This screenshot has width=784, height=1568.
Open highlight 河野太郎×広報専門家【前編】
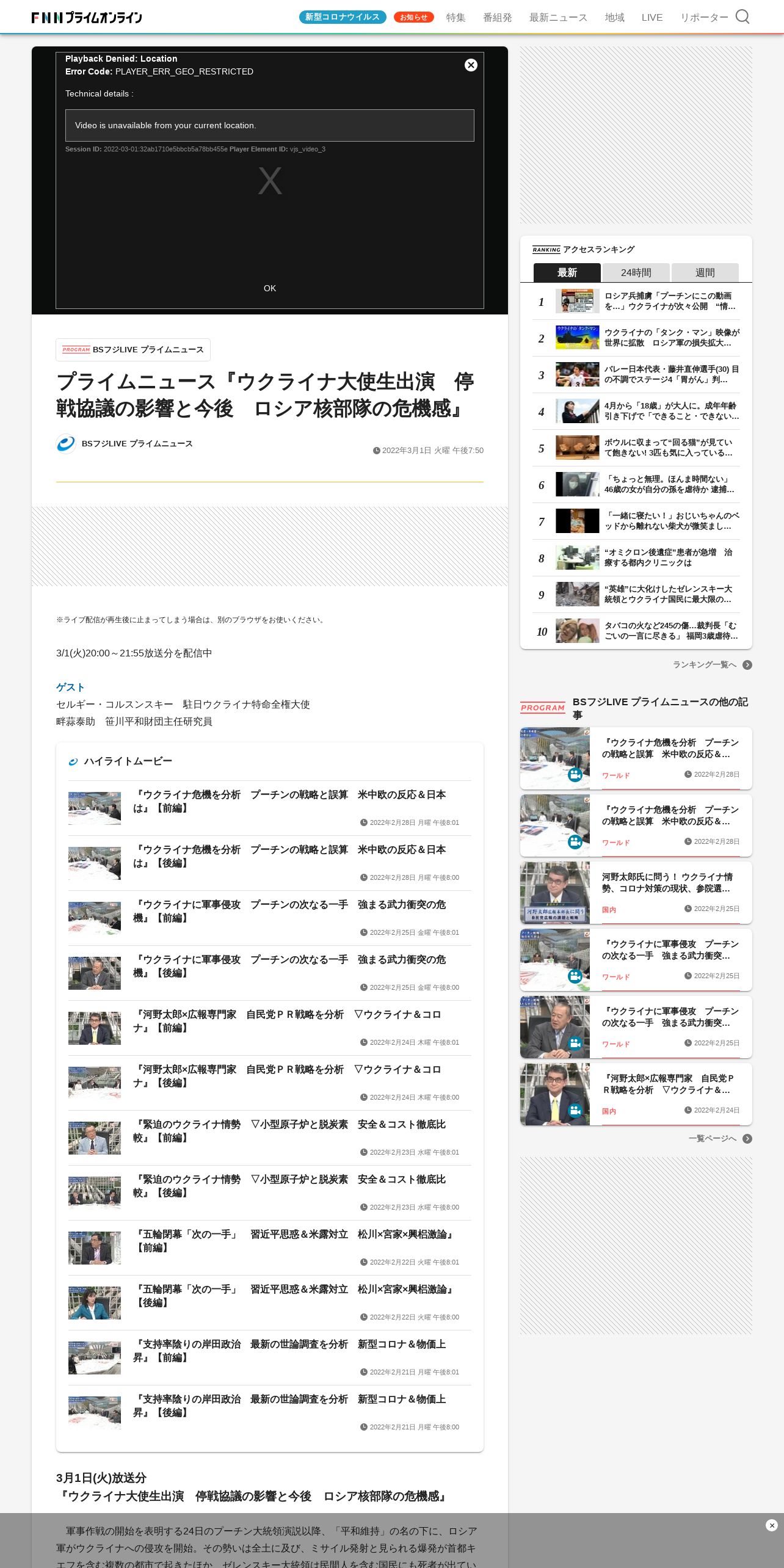point(269,1028)
